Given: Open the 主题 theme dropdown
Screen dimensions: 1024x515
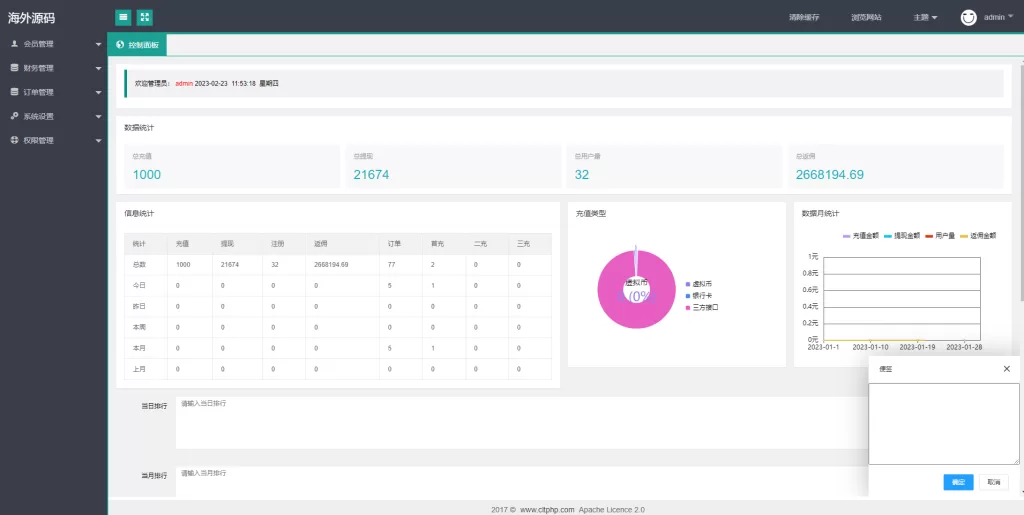Looking at the screenshot, I should 924,17.
